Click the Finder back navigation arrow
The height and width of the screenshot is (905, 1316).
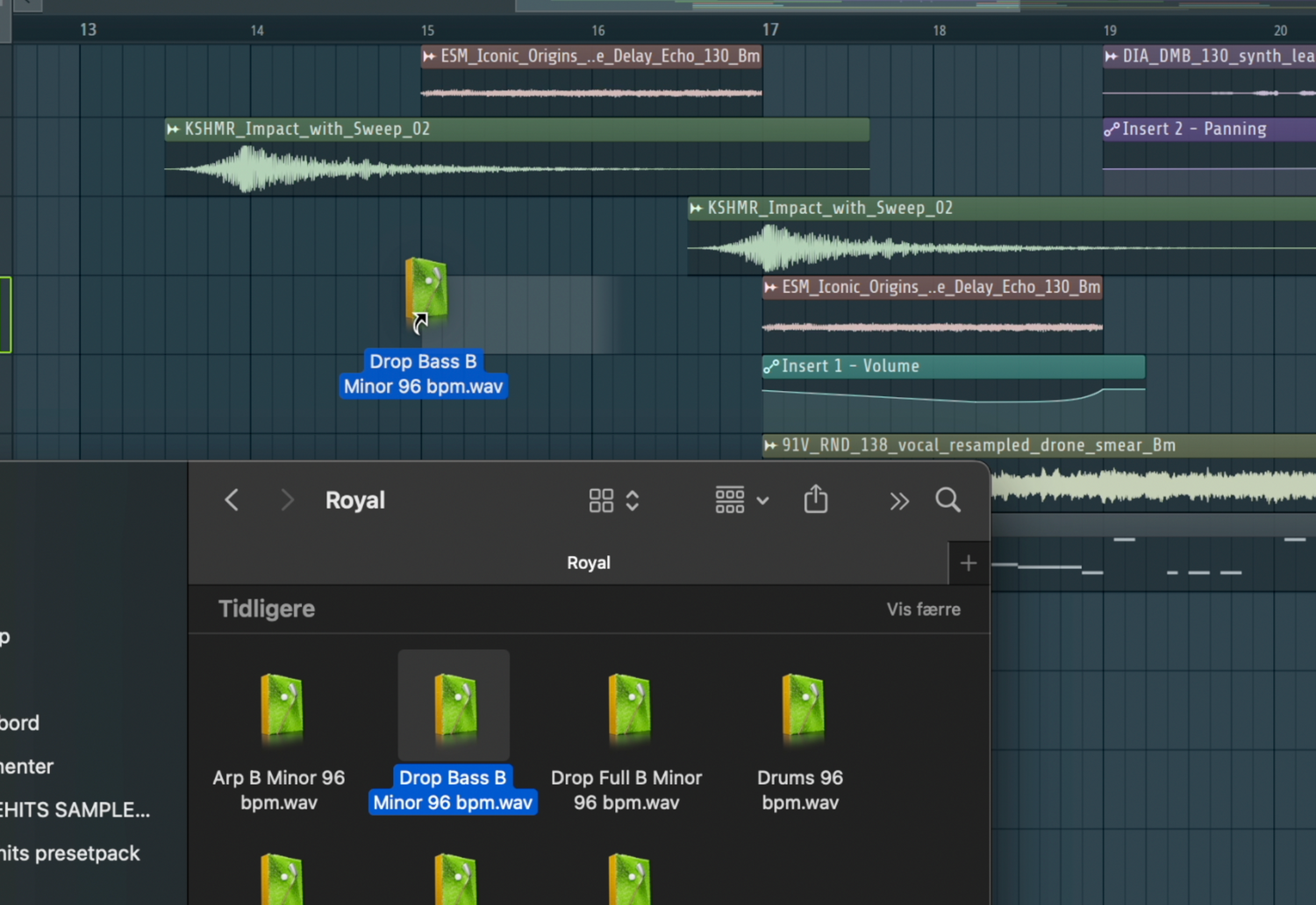click(x=232, y=500)
